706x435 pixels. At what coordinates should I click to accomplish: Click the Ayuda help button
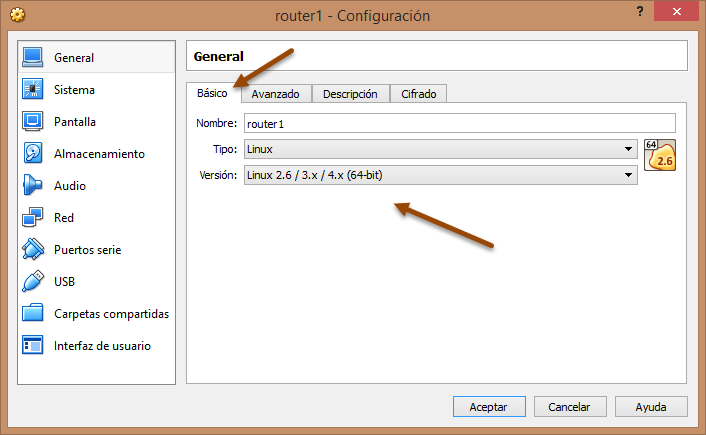click(x=651, y=407)
